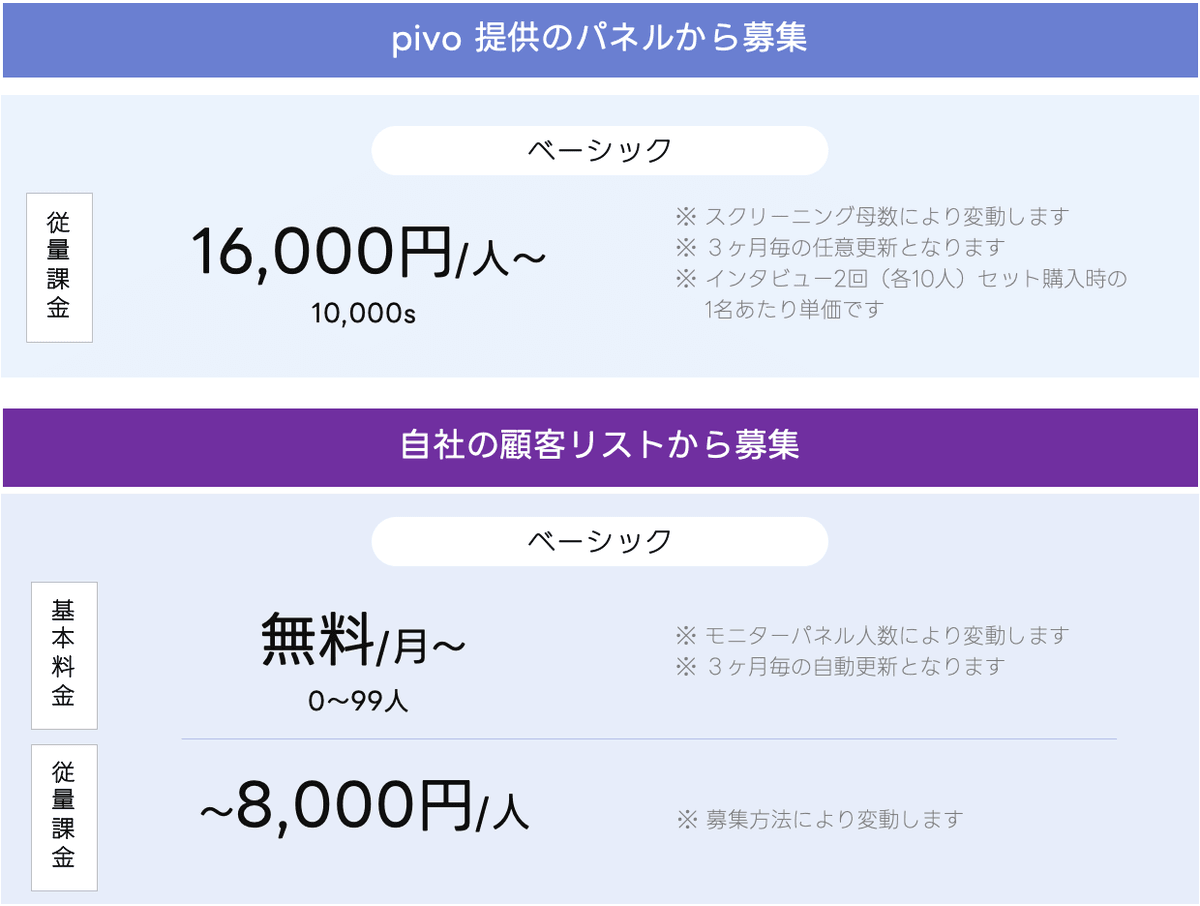Click the 0〜99人 range text
The width and height of the screenshot is (1200, 906).
358,701
